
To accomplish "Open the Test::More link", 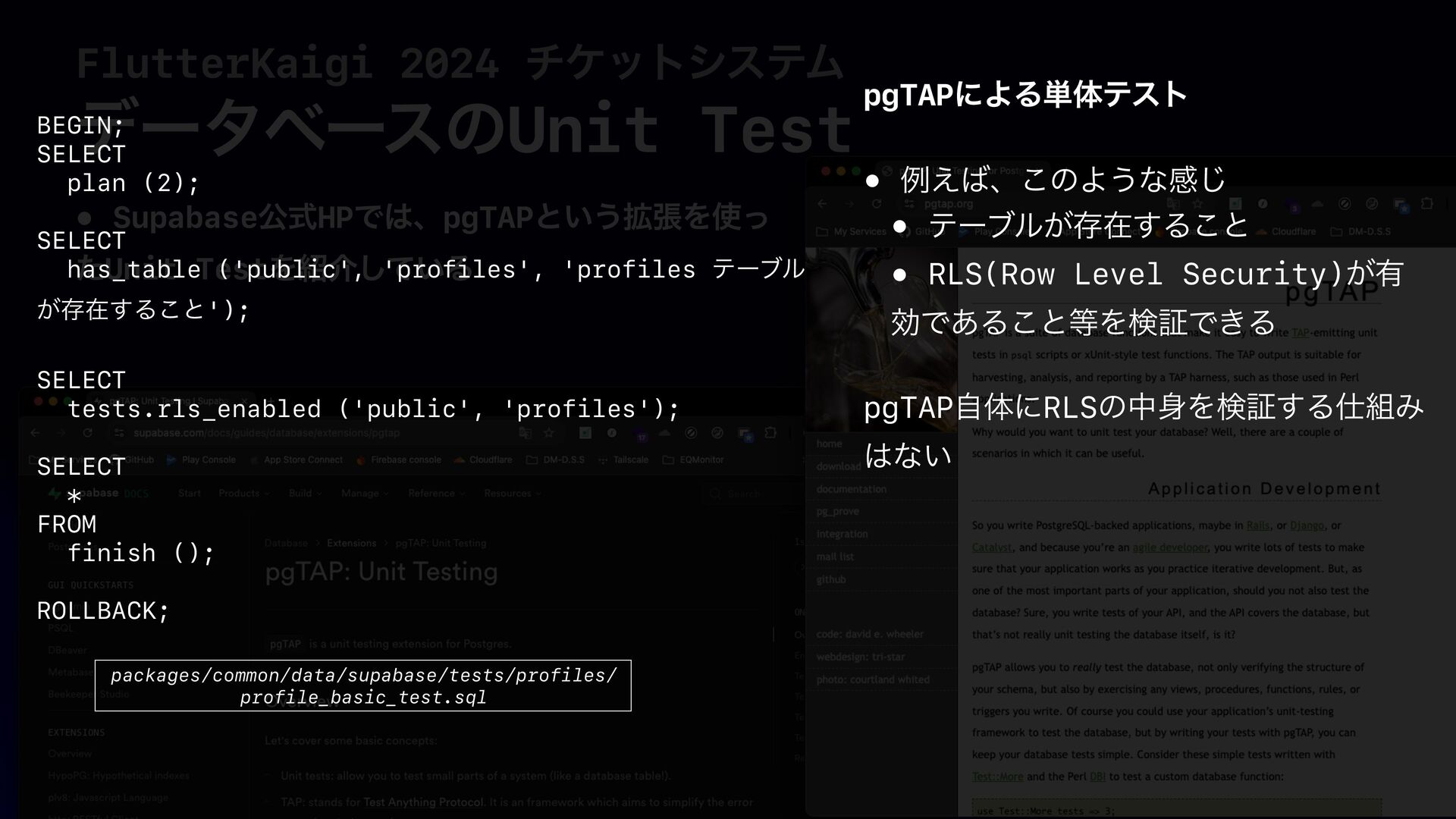I will [x=997, y=777].
